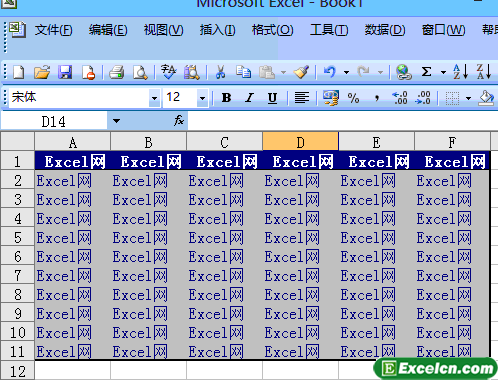Apply Percent style format
The image size is (498, 380).
point(353,98)
